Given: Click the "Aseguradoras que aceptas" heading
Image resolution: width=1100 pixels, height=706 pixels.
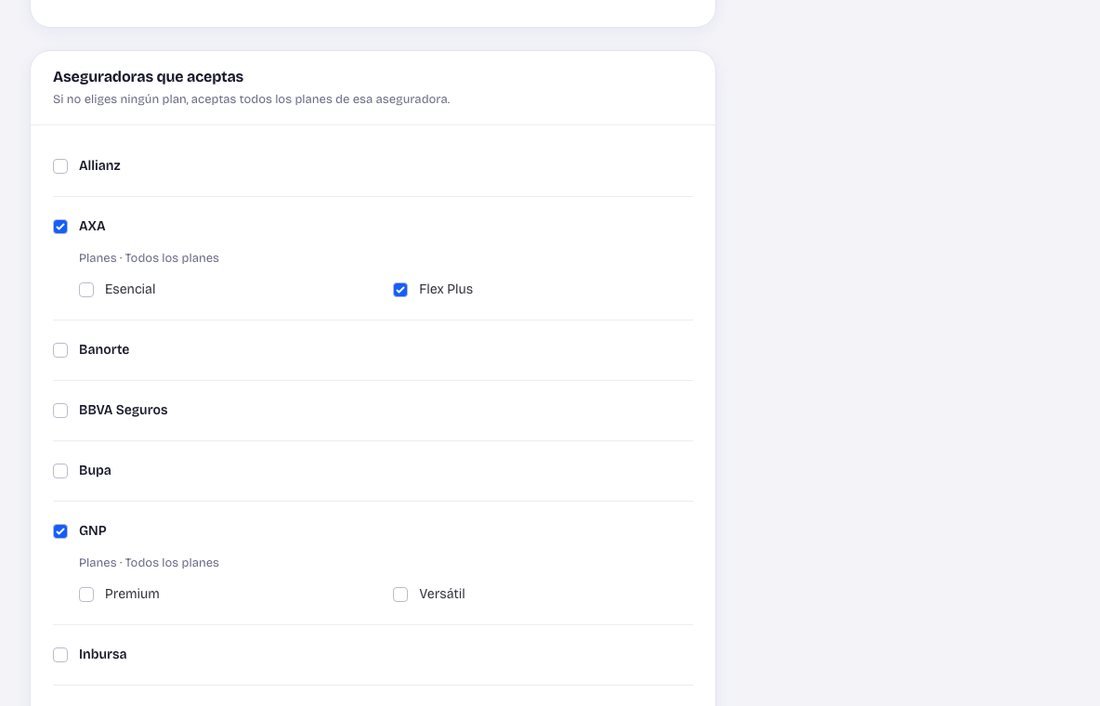Looking at the screenshot, I should [x=148, y=76].
